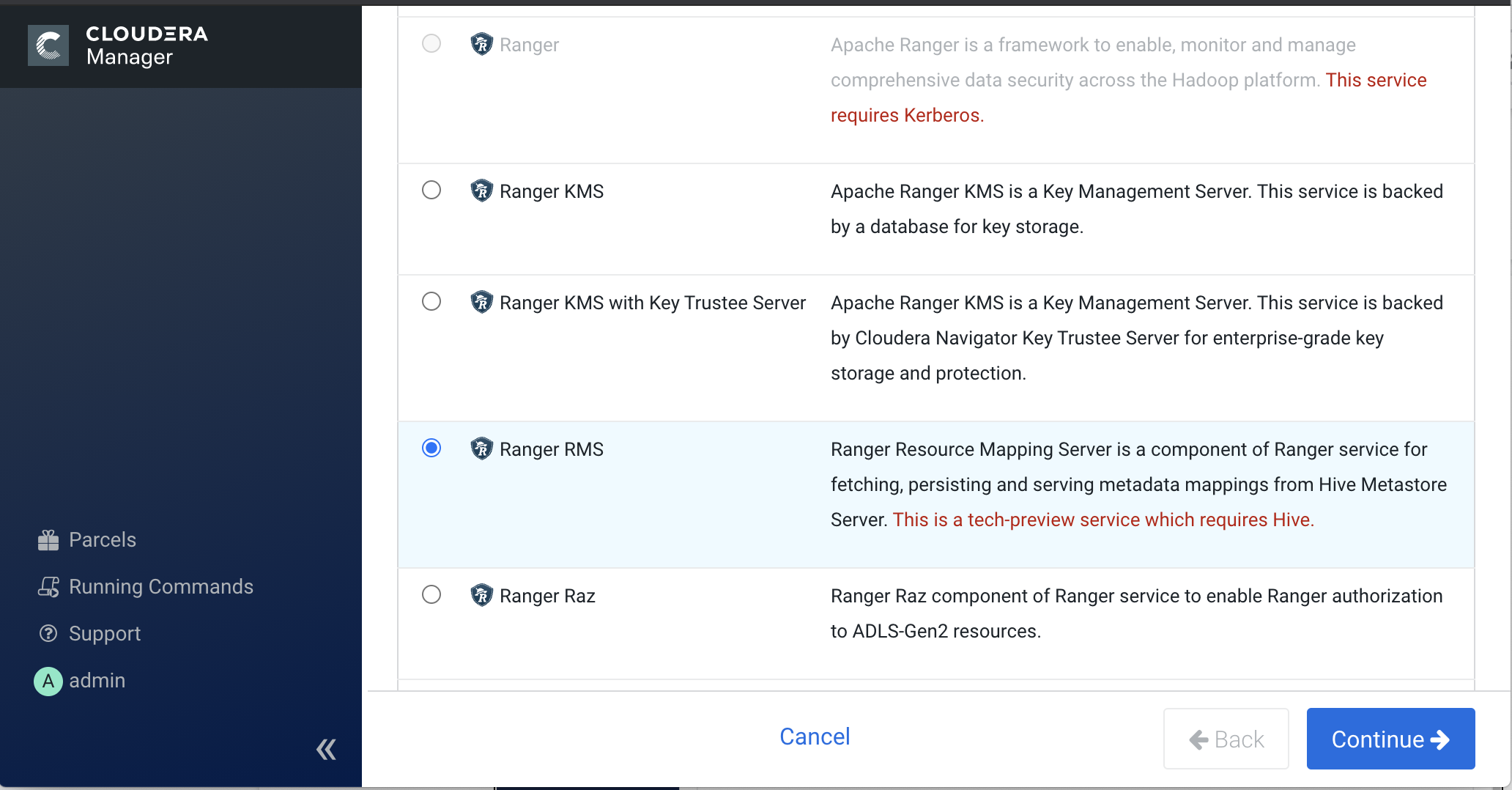
Task: Click the Continue button
Action: (x=1390, y=739)
